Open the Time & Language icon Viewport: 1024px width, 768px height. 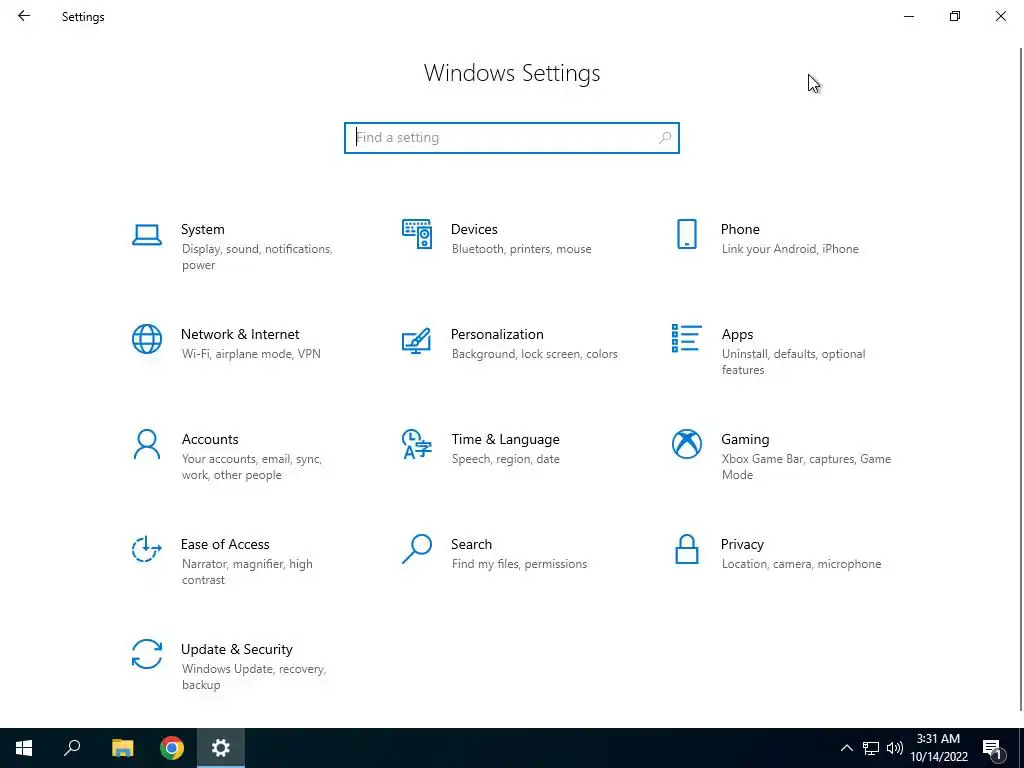click(x=417, y=444)
